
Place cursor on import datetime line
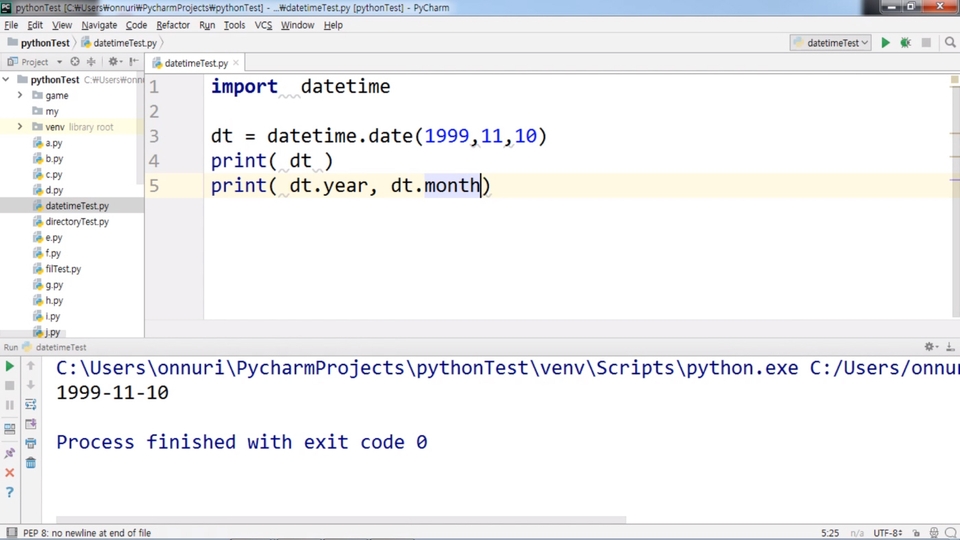(300, 86)
